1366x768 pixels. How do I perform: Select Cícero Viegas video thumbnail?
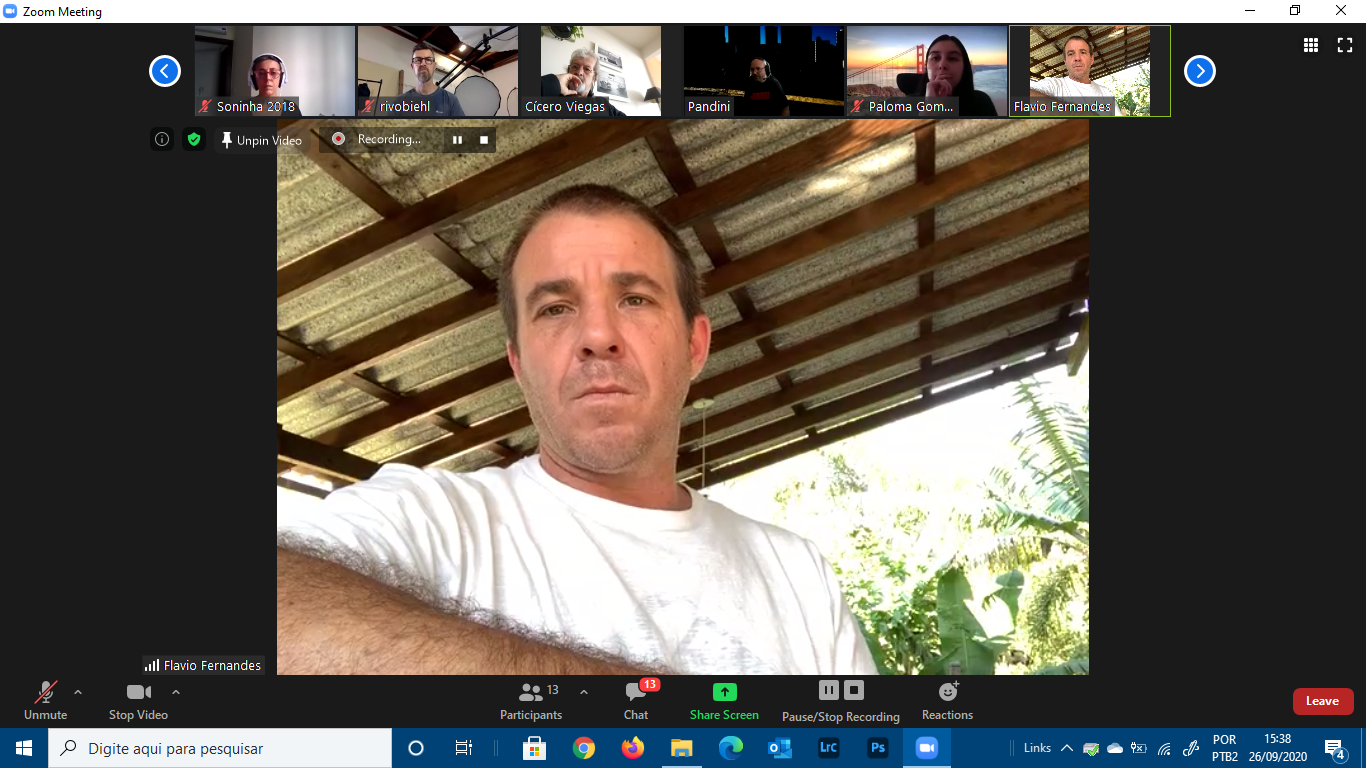600,71
